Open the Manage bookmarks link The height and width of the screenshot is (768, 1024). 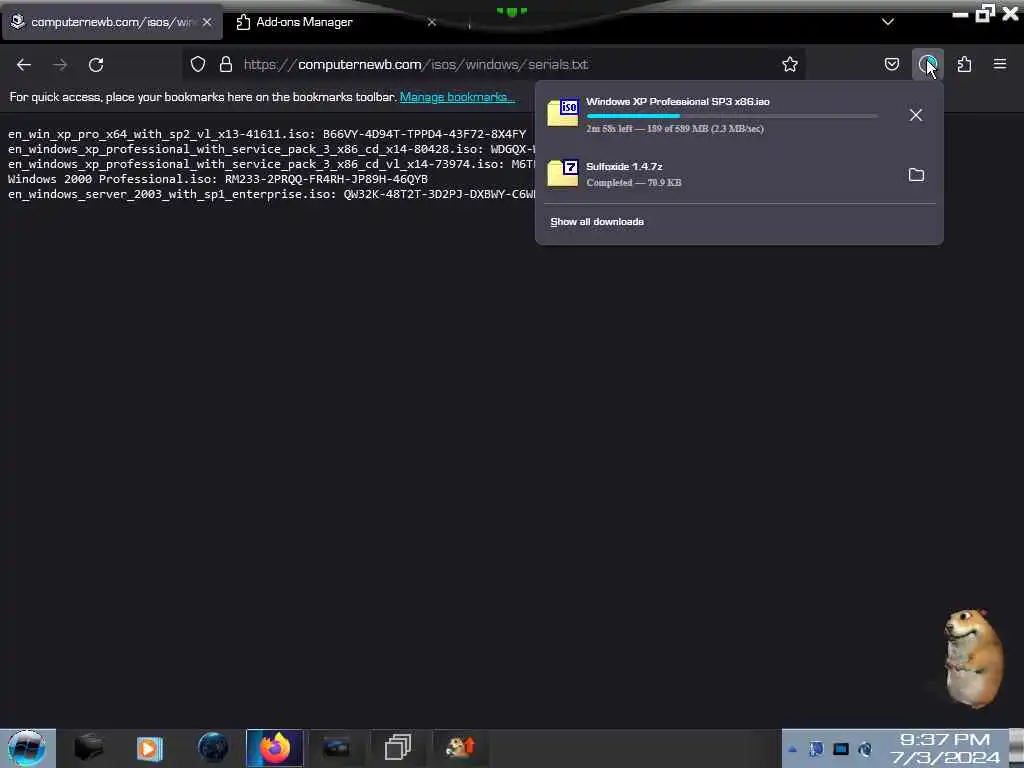(457, 97)
